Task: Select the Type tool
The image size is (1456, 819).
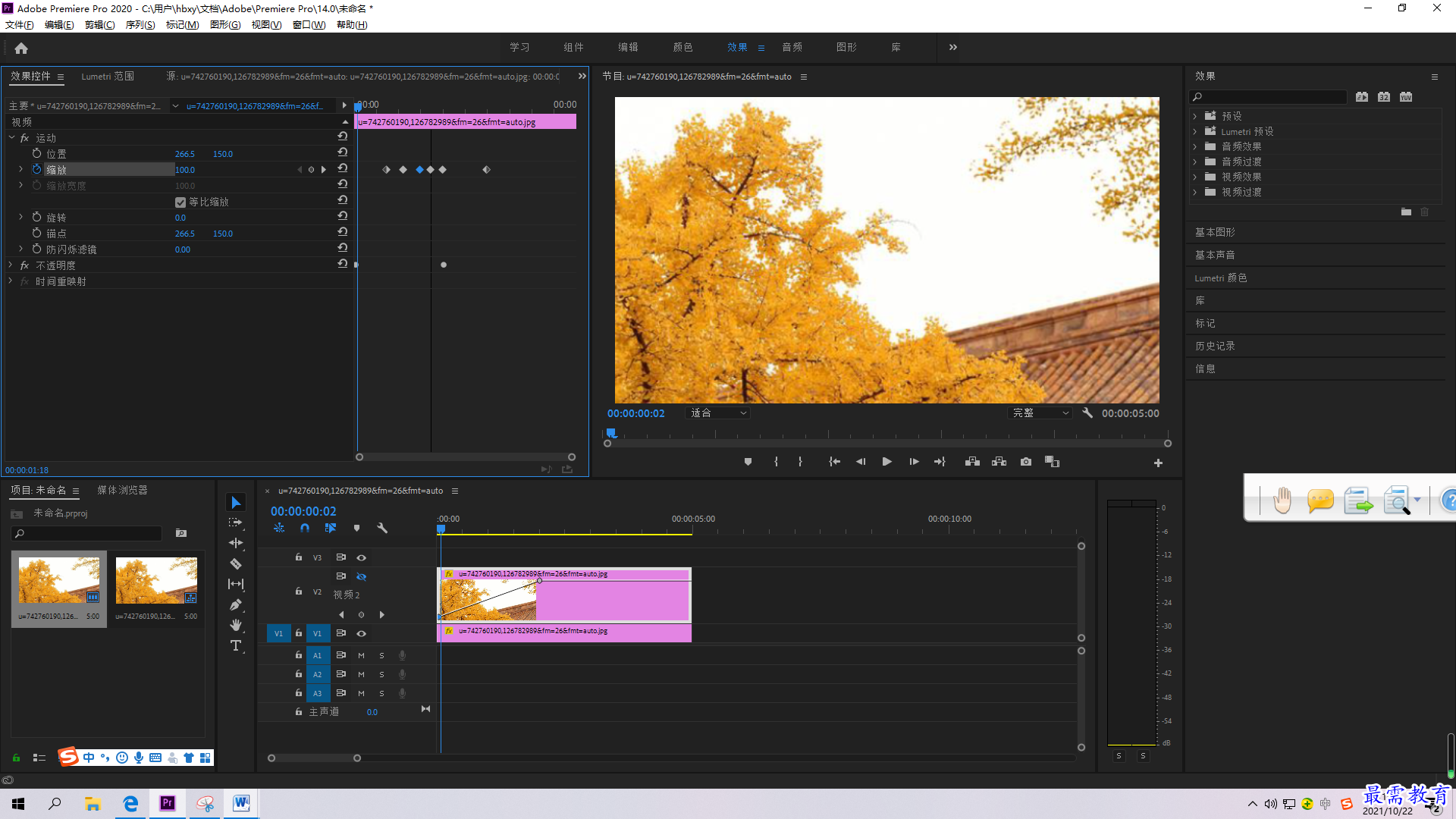Action: [236, 645]
